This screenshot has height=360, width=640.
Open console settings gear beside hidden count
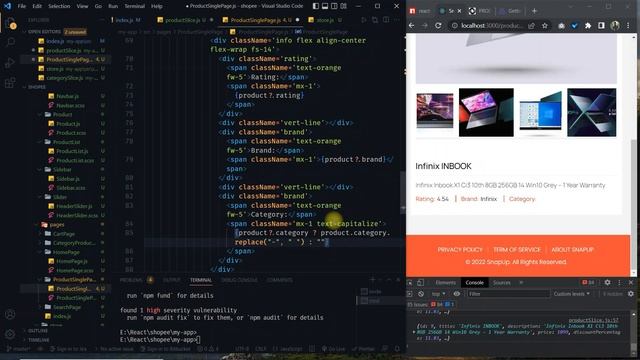pos(631,294)
